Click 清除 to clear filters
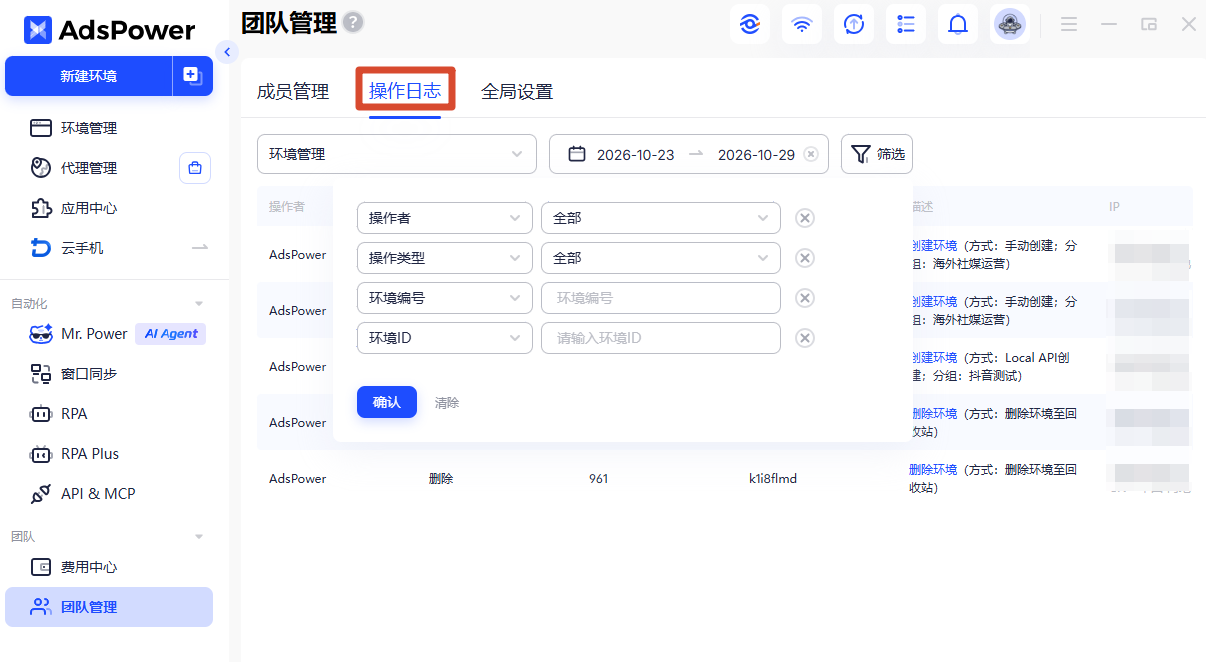 click(447, 403)
